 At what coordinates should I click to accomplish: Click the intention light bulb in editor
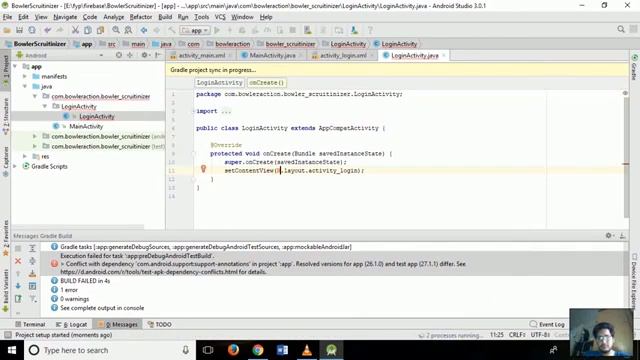203,169
